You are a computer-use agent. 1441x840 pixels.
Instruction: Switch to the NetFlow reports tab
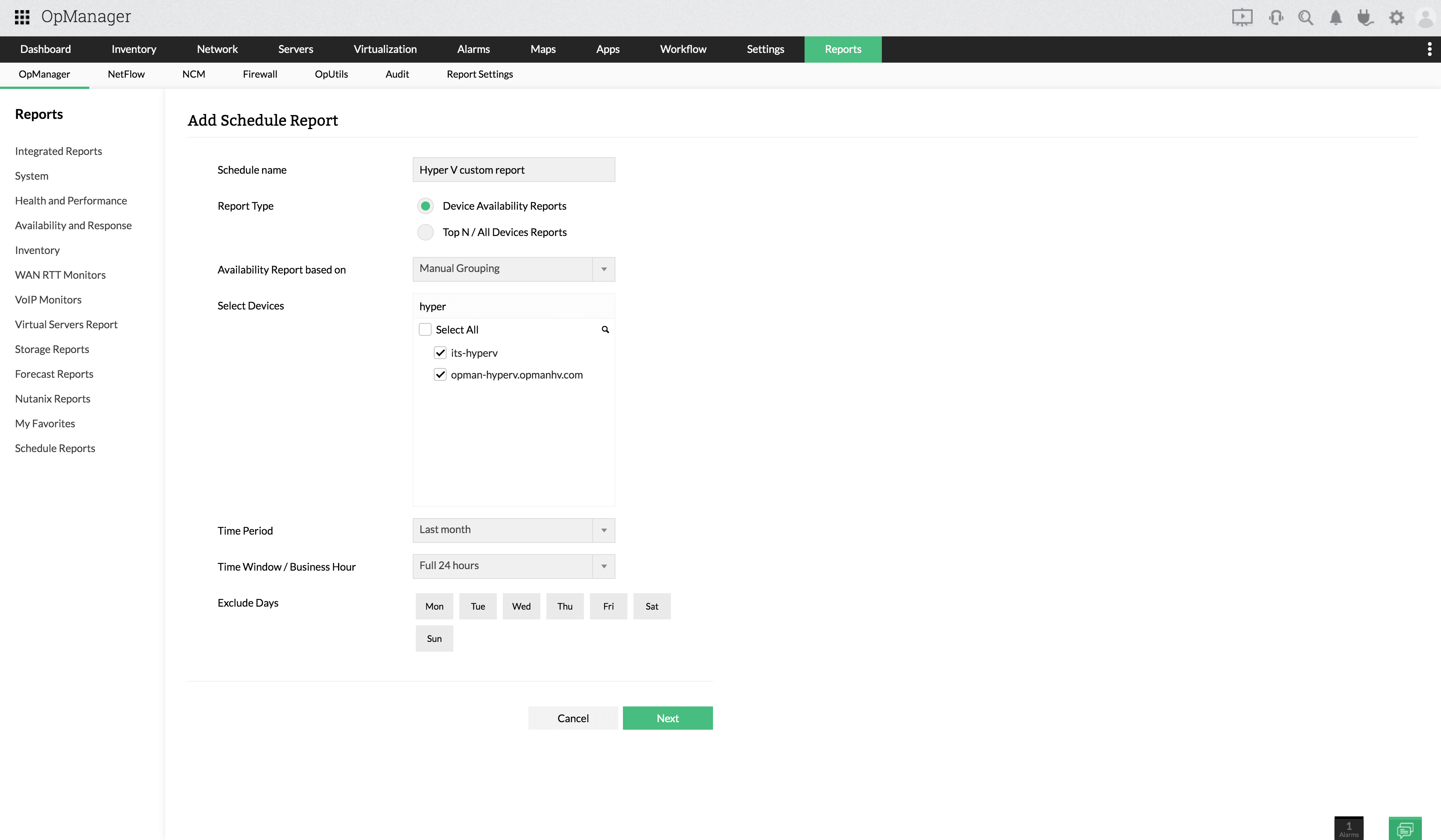click(126, 74)
